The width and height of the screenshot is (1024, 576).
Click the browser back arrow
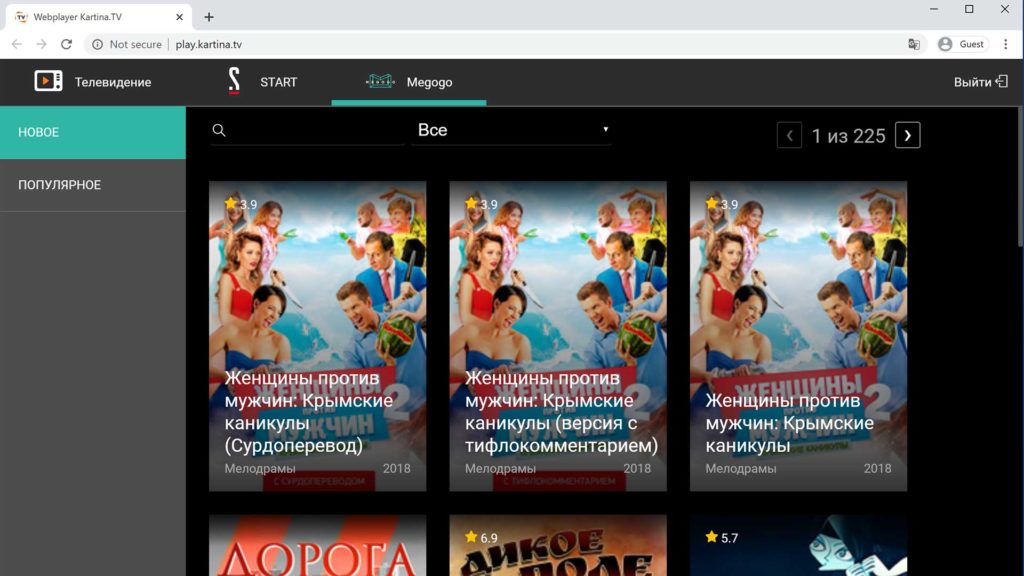(x=17, y=44)
